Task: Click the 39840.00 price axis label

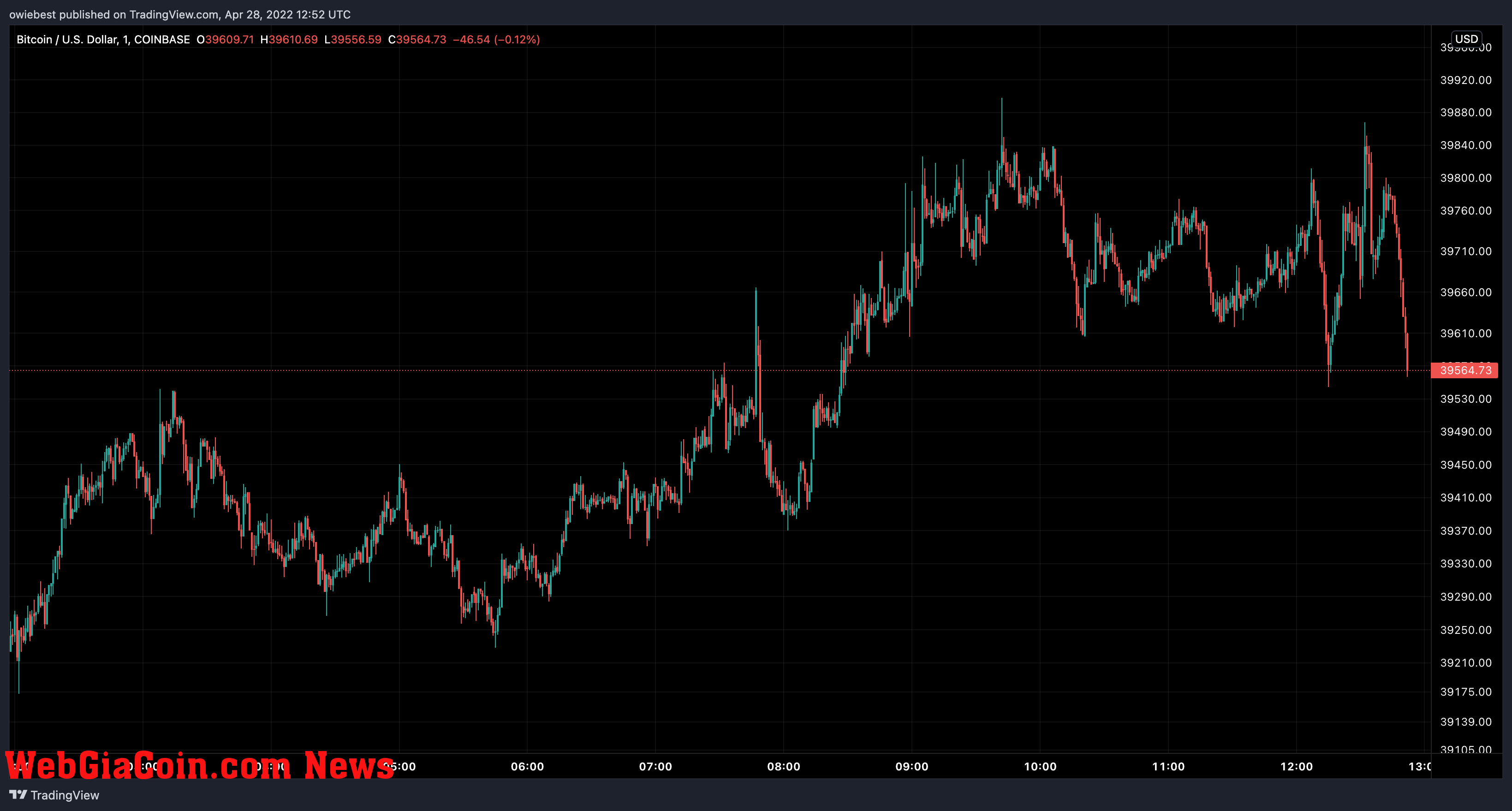Action: pyautogui.click(x=1465, y=145)
